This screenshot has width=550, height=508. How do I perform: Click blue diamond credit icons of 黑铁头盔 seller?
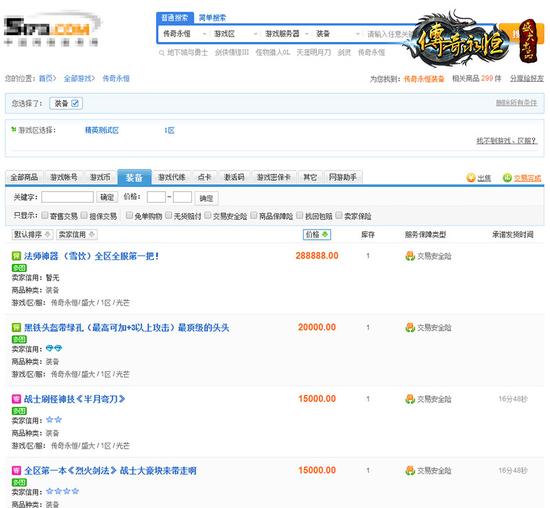pos(54,348)
